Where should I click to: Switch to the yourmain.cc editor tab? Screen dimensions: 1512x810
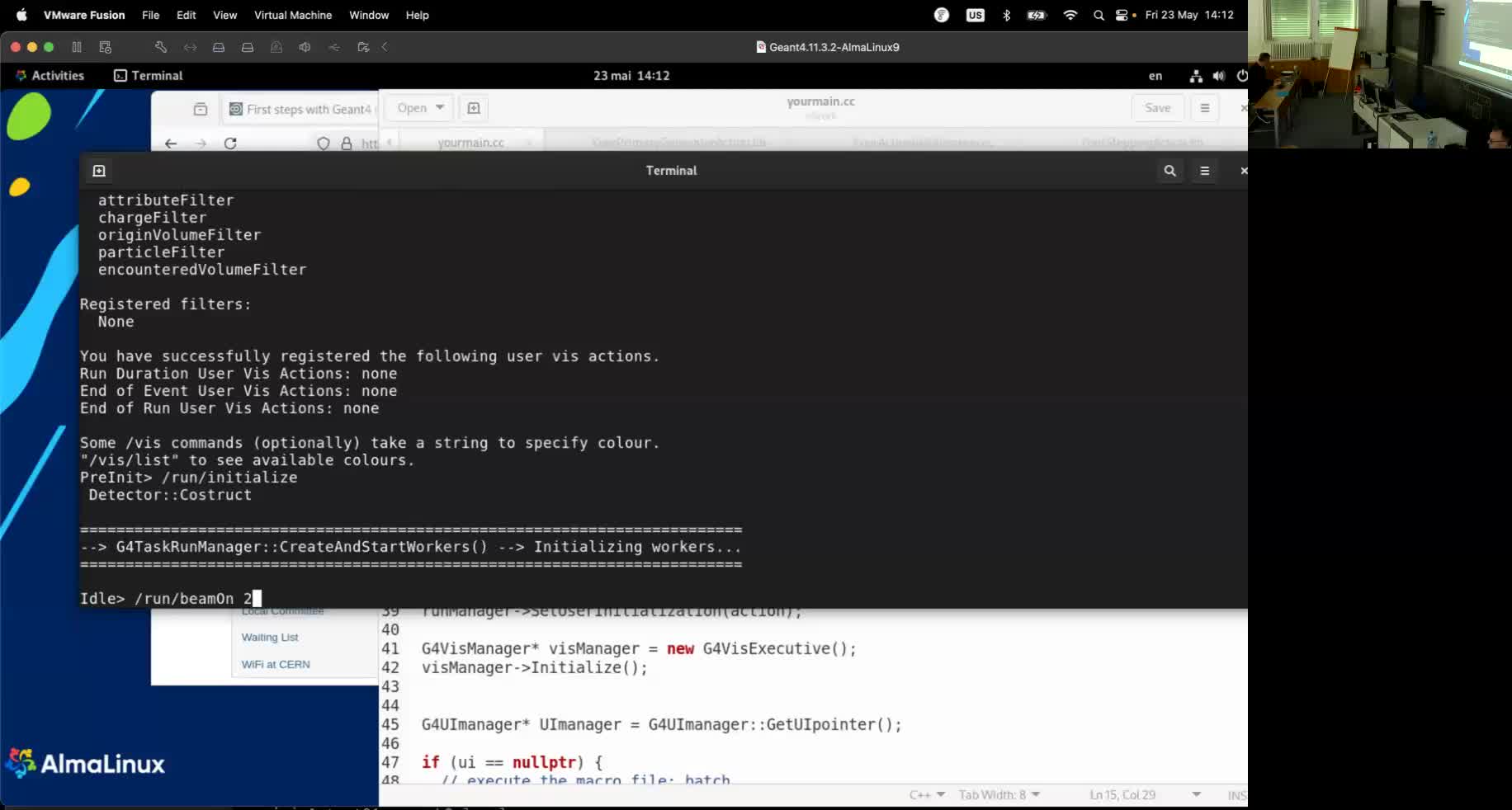470,142
